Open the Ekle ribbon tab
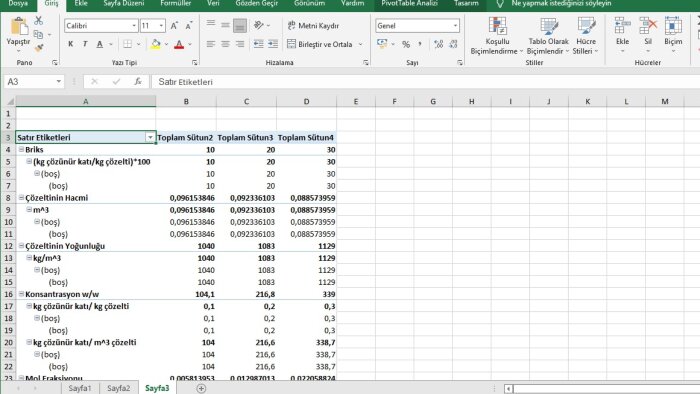 tap(81, 4)
